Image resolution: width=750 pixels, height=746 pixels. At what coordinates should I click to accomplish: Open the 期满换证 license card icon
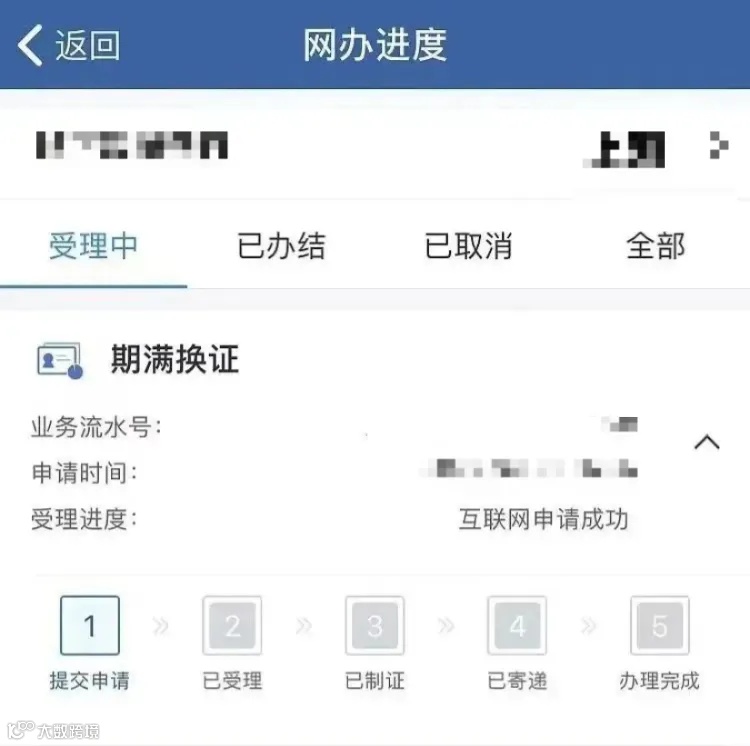pos(60,360)
